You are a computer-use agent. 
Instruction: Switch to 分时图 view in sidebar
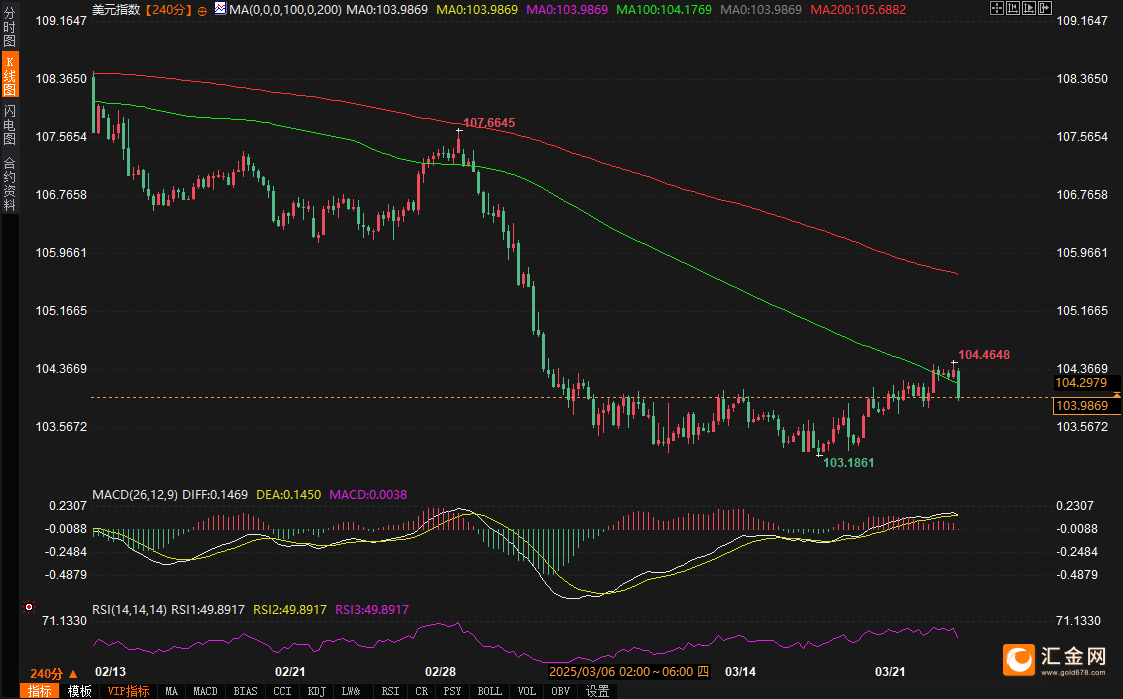click(9, 26)
